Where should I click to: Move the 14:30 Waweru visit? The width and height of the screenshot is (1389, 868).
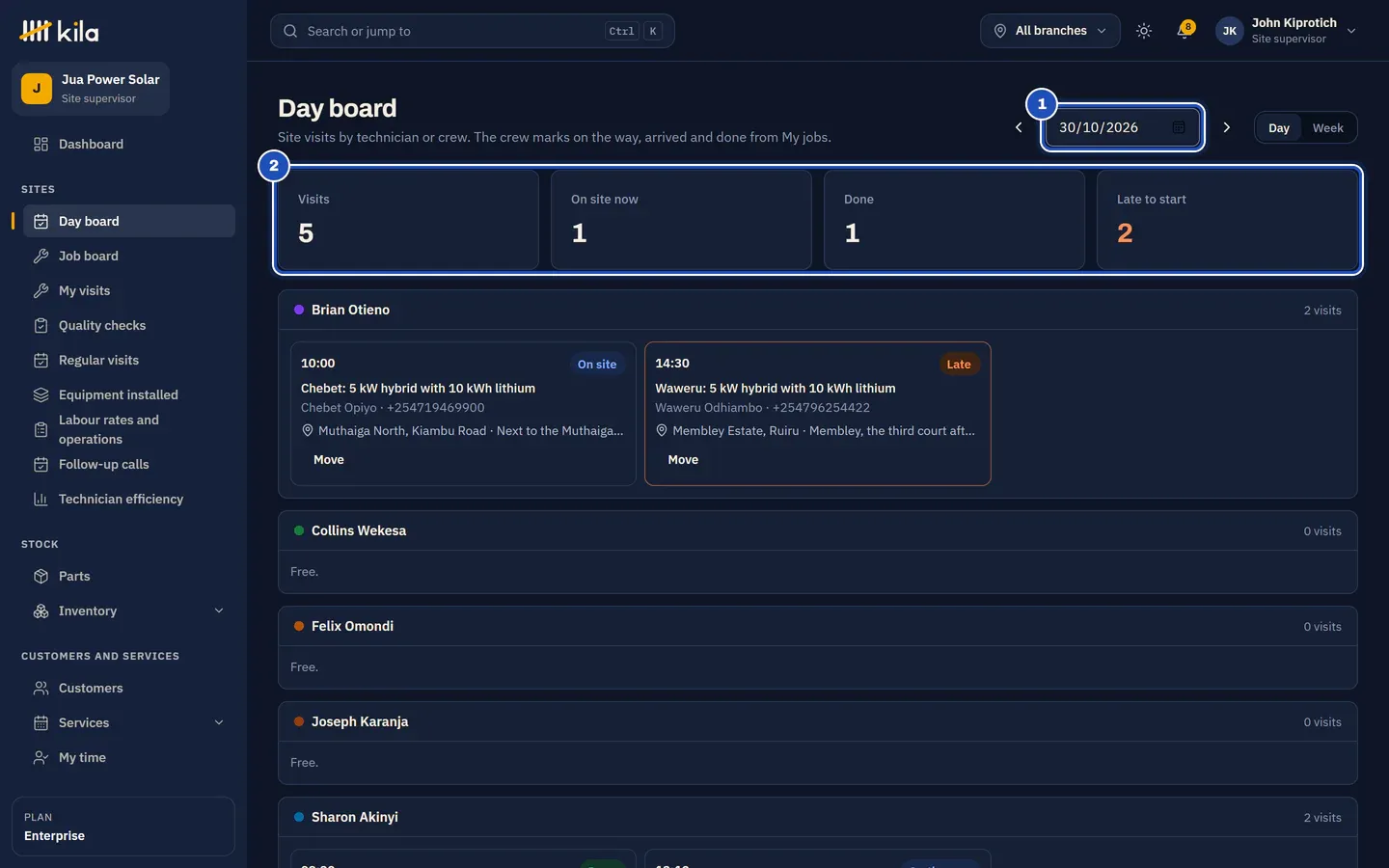[683, 460]
